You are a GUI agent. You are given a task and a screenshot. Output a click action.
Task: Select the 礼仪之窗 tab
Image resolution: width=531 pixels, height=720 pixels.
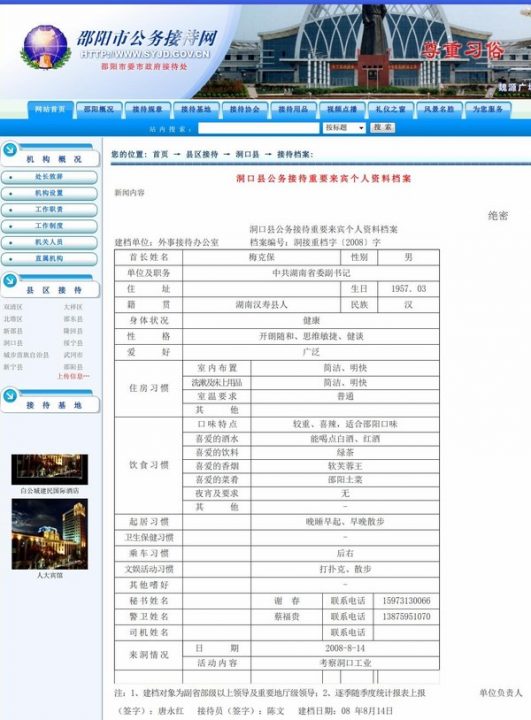point(390,109)
